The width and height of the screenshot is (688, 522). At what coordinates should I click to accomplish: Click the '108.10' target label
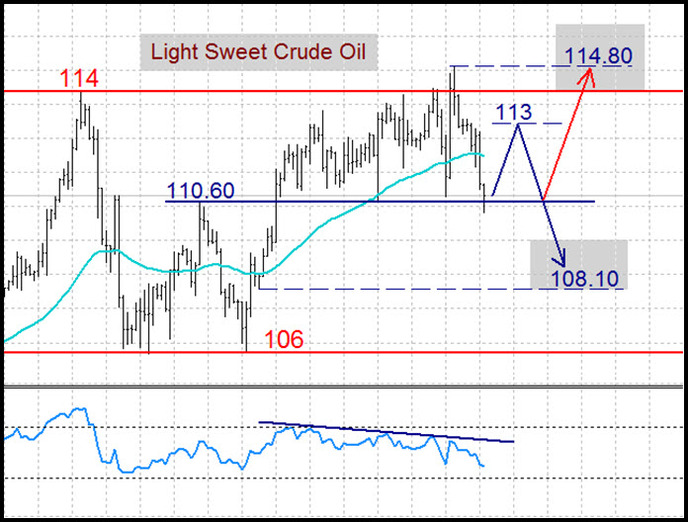coord(584,279)
